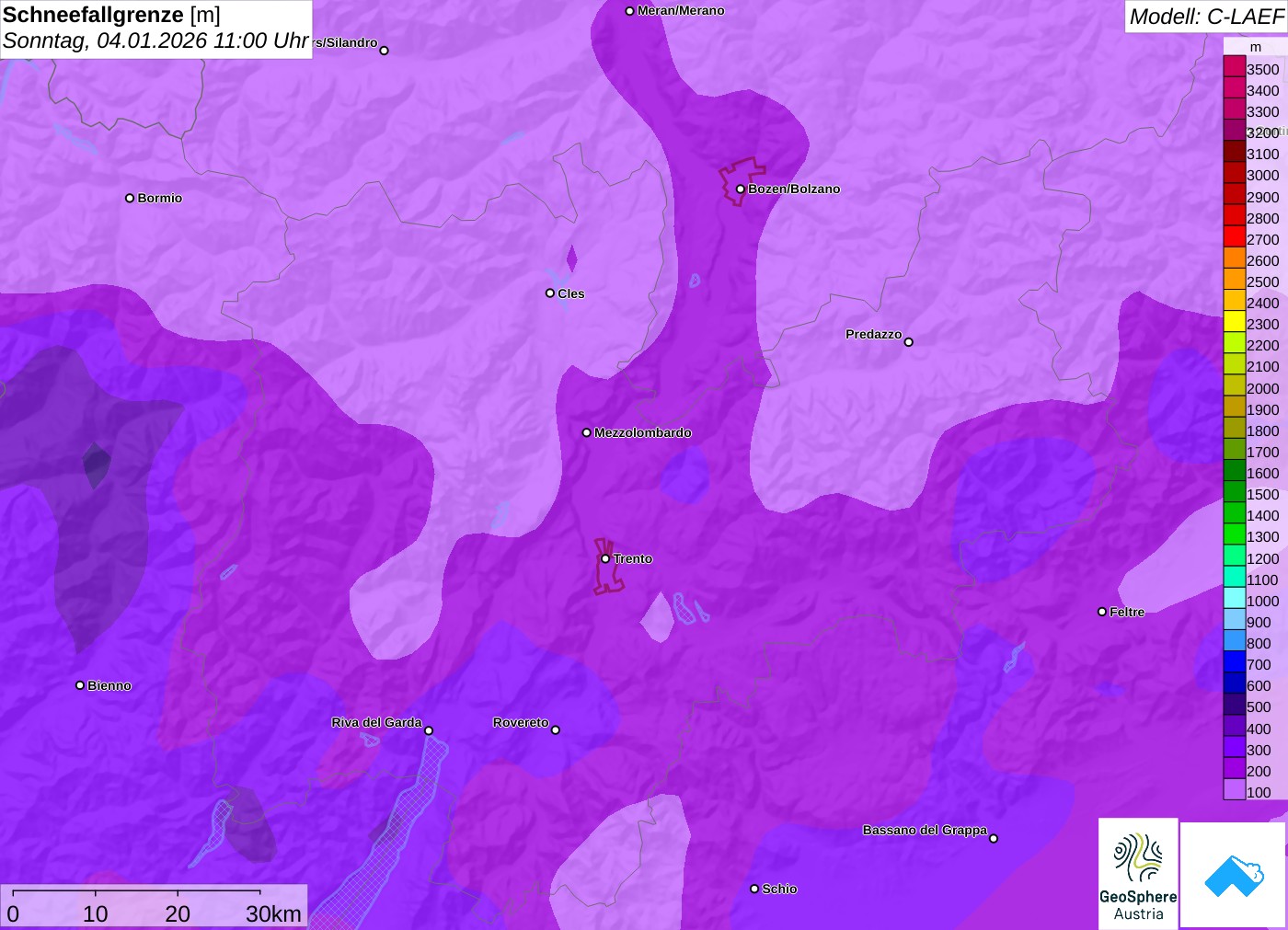Click the Bormio text label
This screenshot has width=1288, height=930.
160,198
